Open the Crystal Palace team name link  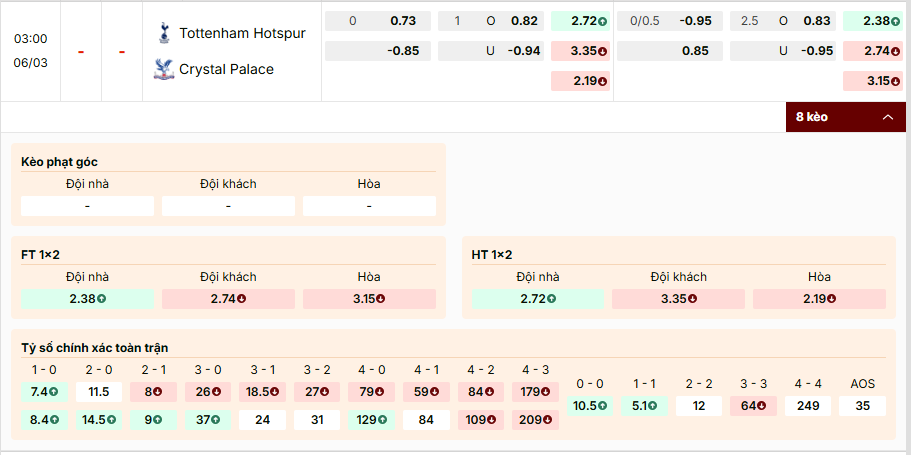226,69
